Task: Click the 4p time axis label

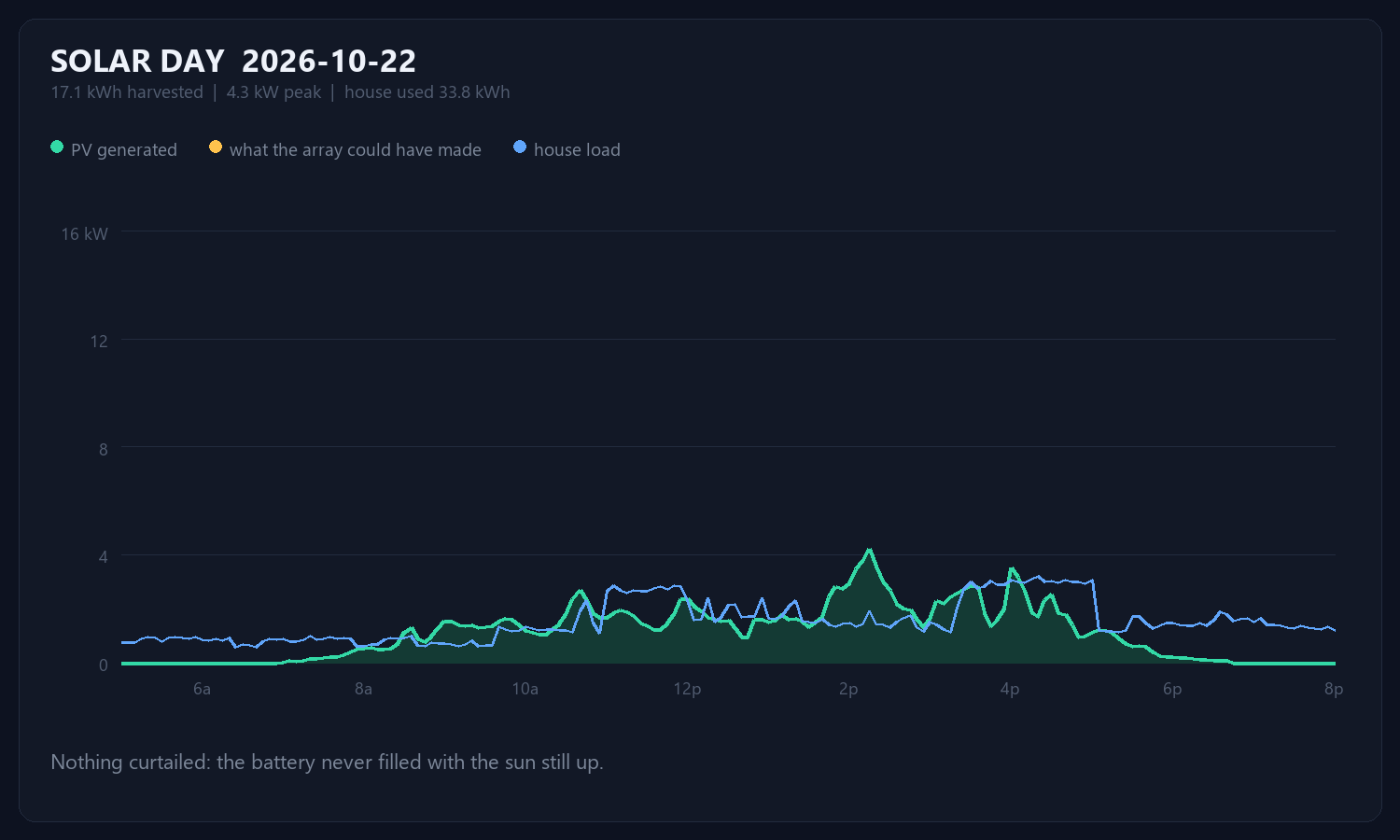Action: [1010, 690]
